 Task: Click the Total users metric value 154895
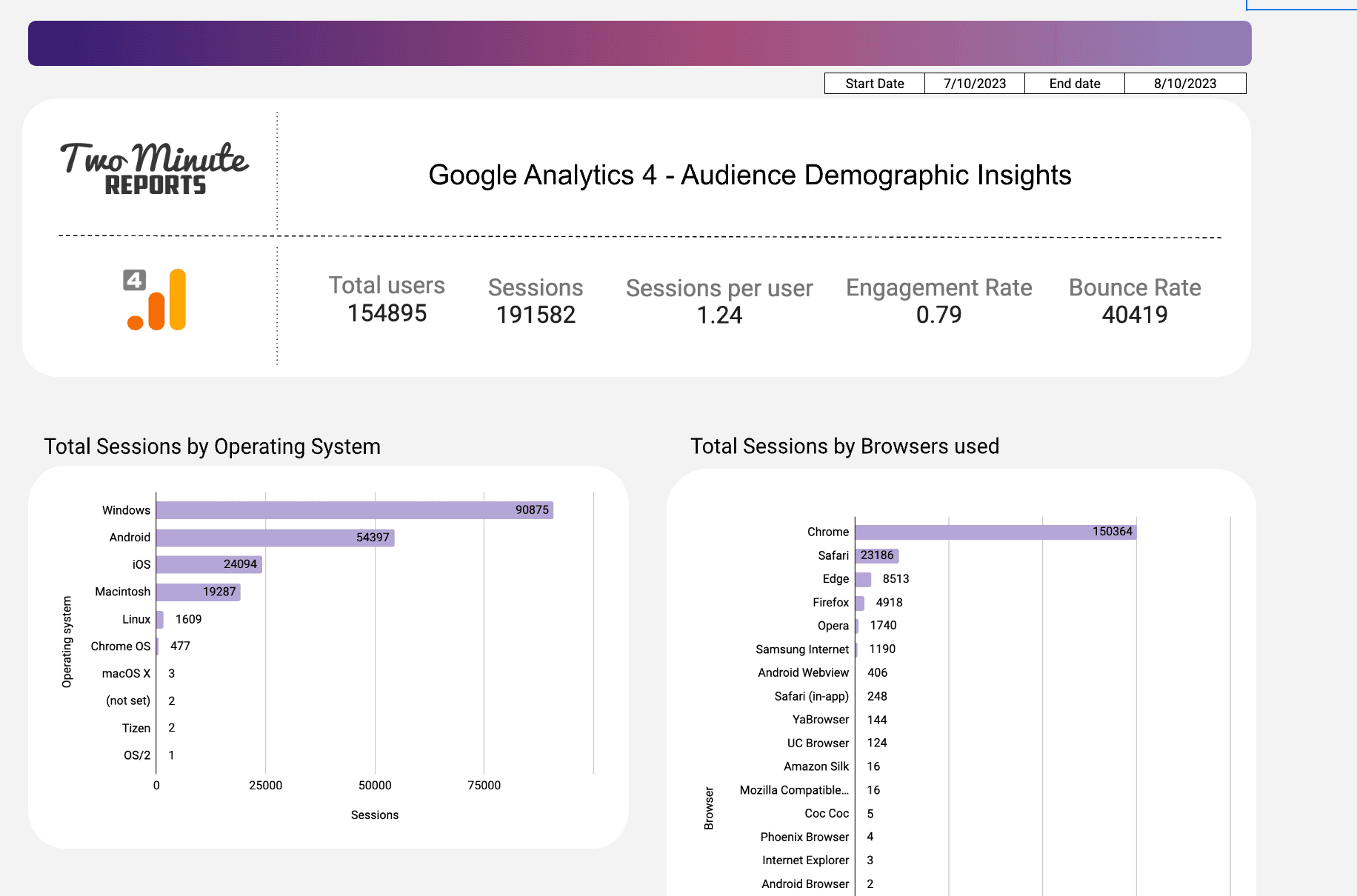(x=386, y=313)
